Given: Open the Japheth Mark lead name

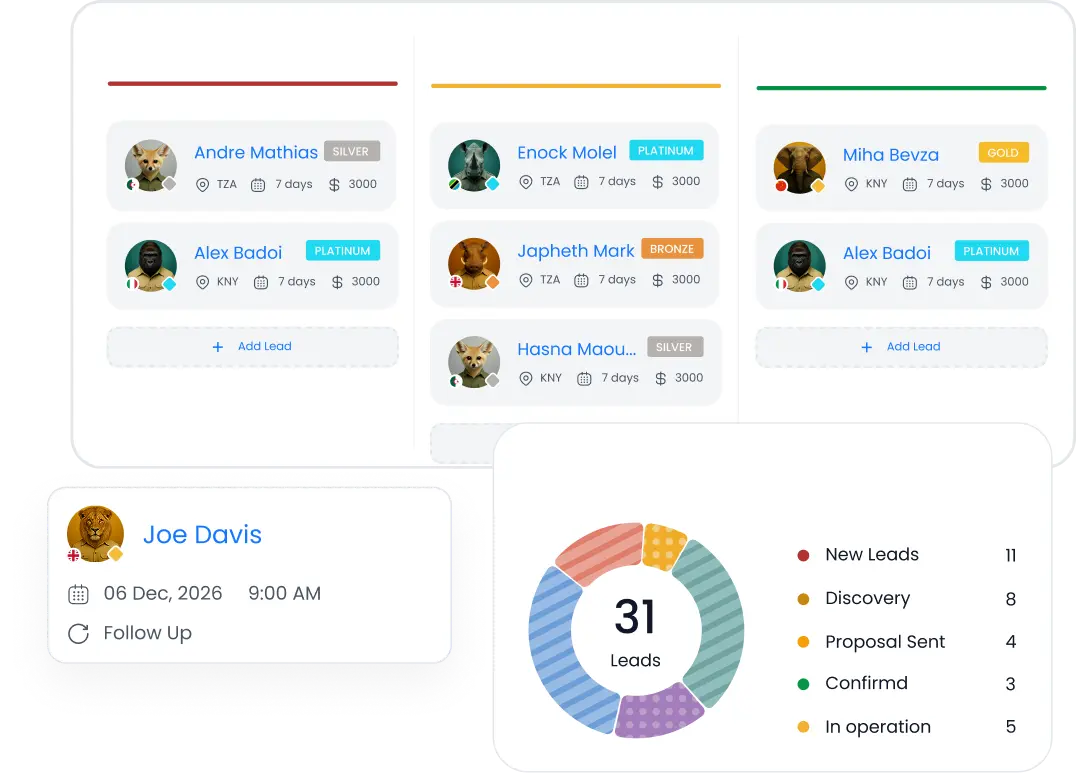Looking at the screenshot, I should click(x=576, y=251).
